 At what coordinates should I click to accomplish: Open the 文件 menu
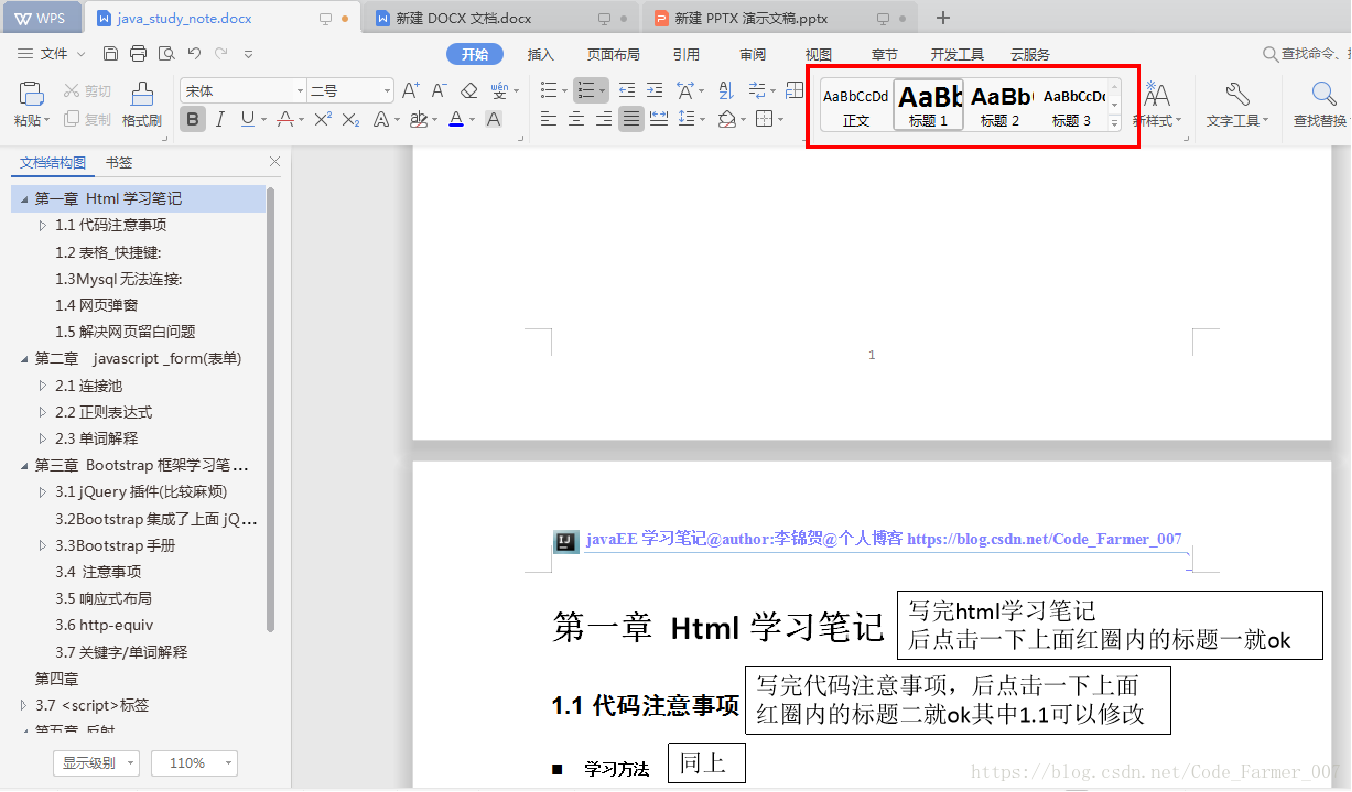52,54
